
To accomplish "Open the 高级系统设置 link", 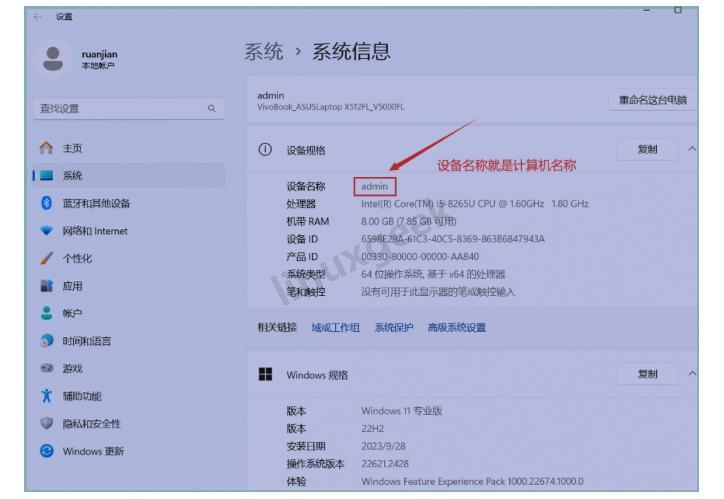I will [x=456, y=328].
